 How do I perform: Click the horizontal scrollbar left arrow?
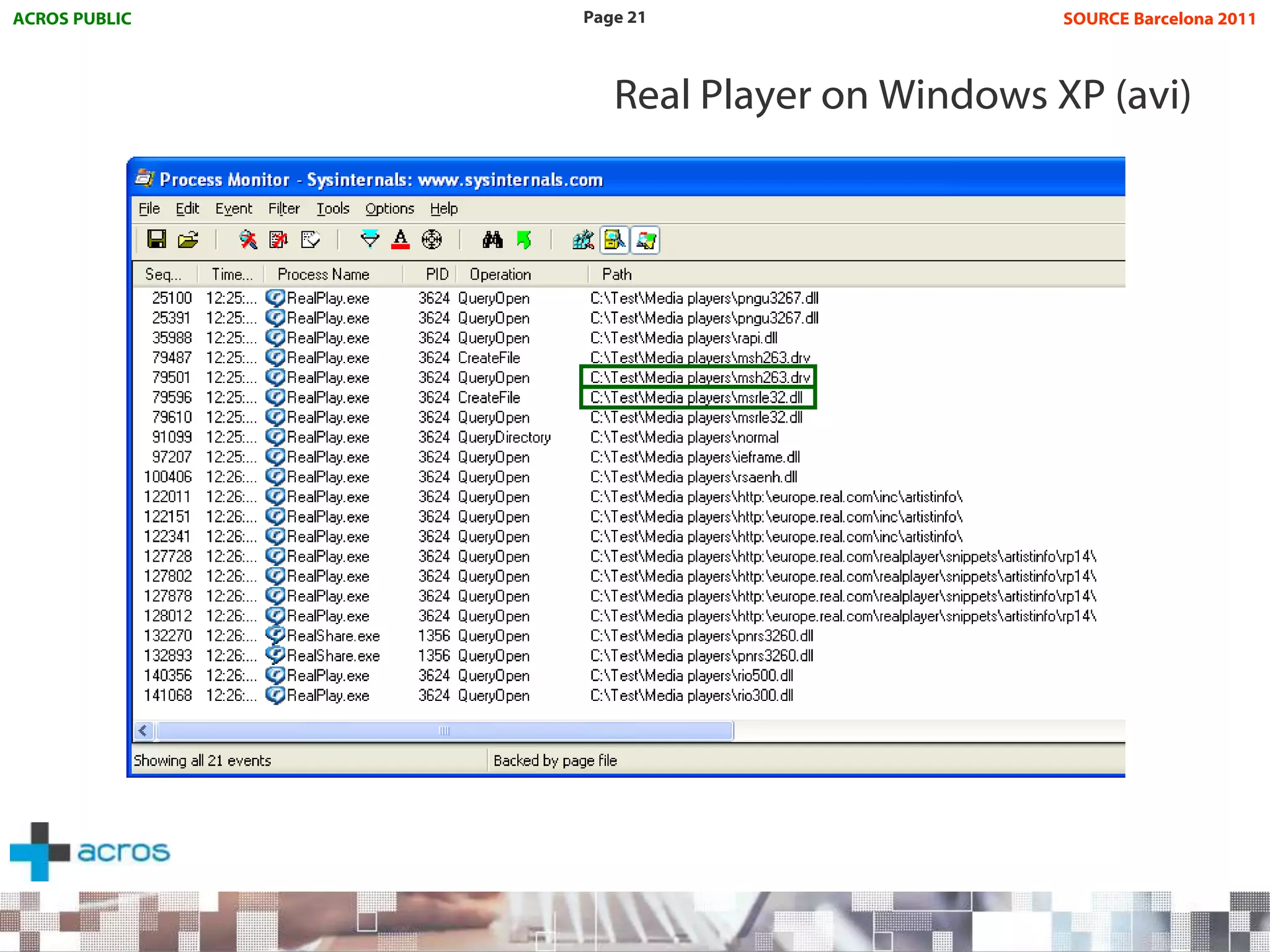pos(143,731)
